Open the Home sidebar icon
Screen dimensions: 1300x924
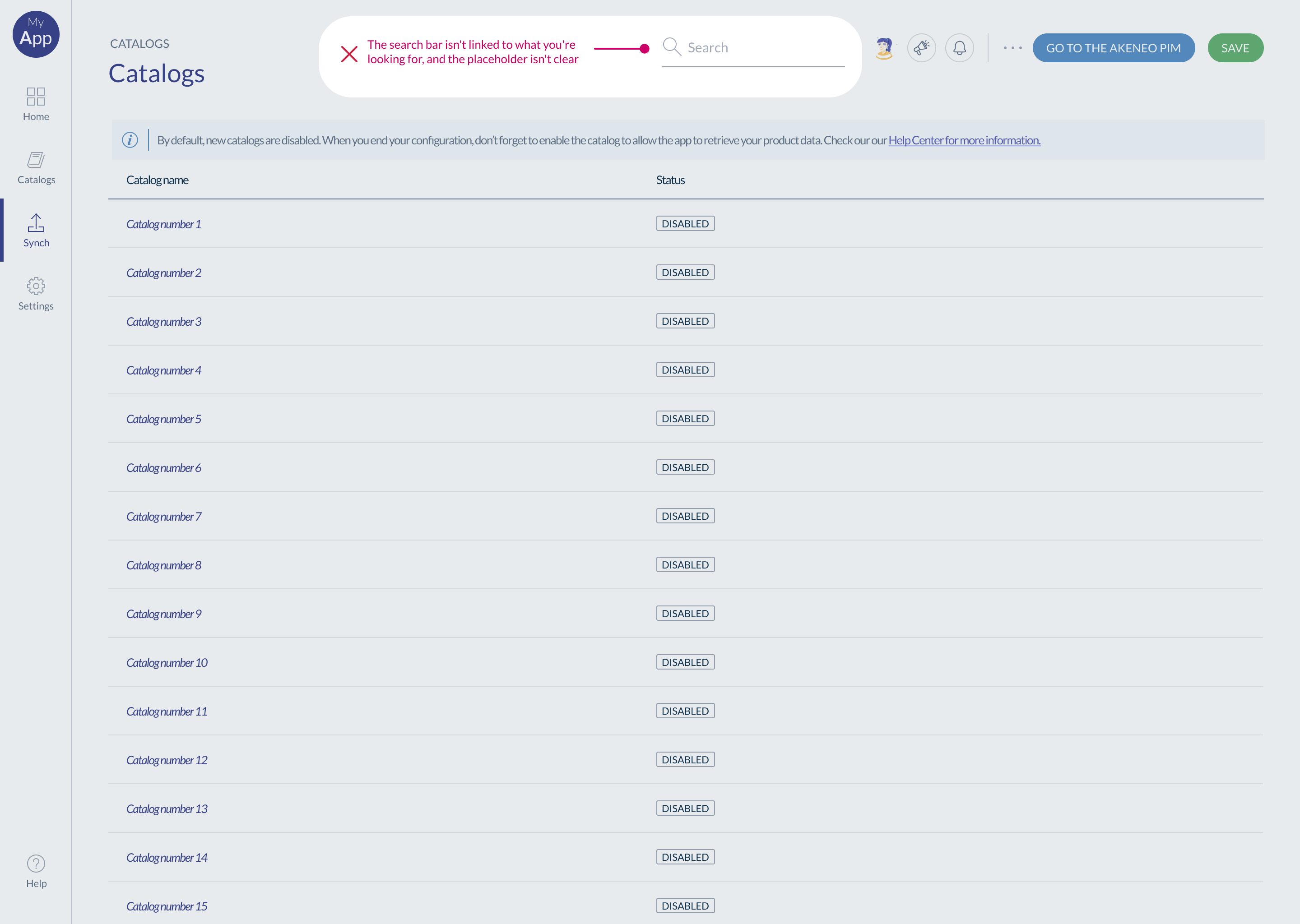(36, 104)
